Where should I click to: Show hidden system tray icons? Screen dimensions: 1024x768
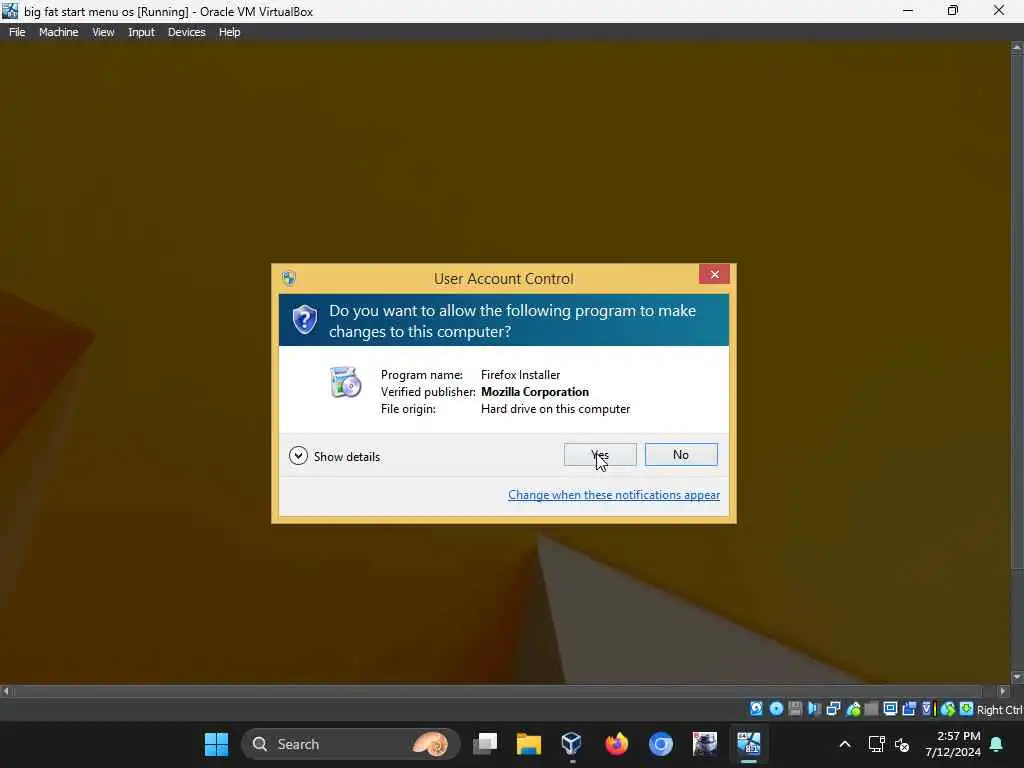844,744
